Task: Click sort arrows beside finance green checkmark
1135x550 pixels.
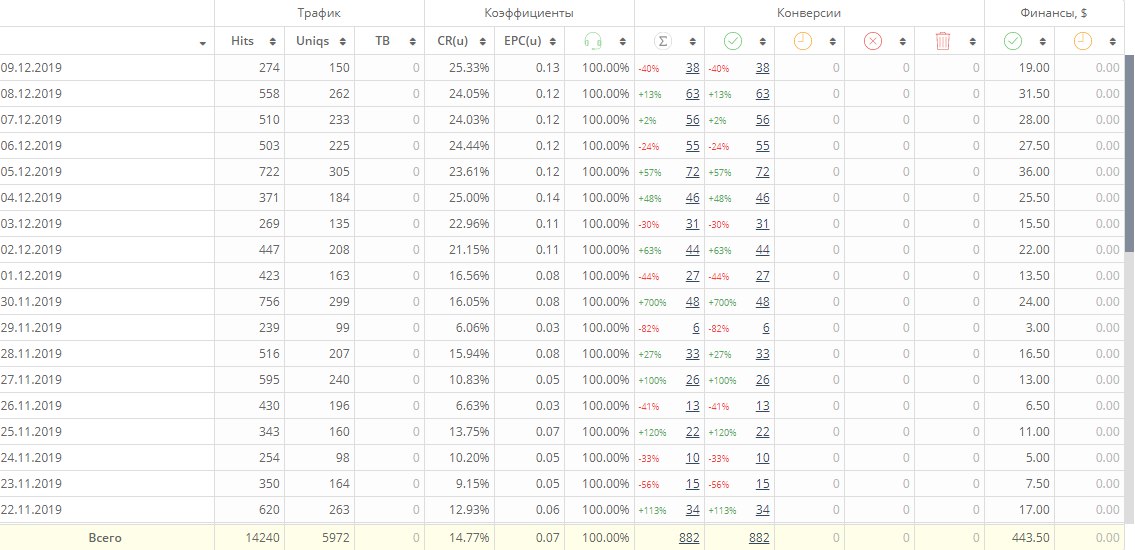Action: point(1043,42)
